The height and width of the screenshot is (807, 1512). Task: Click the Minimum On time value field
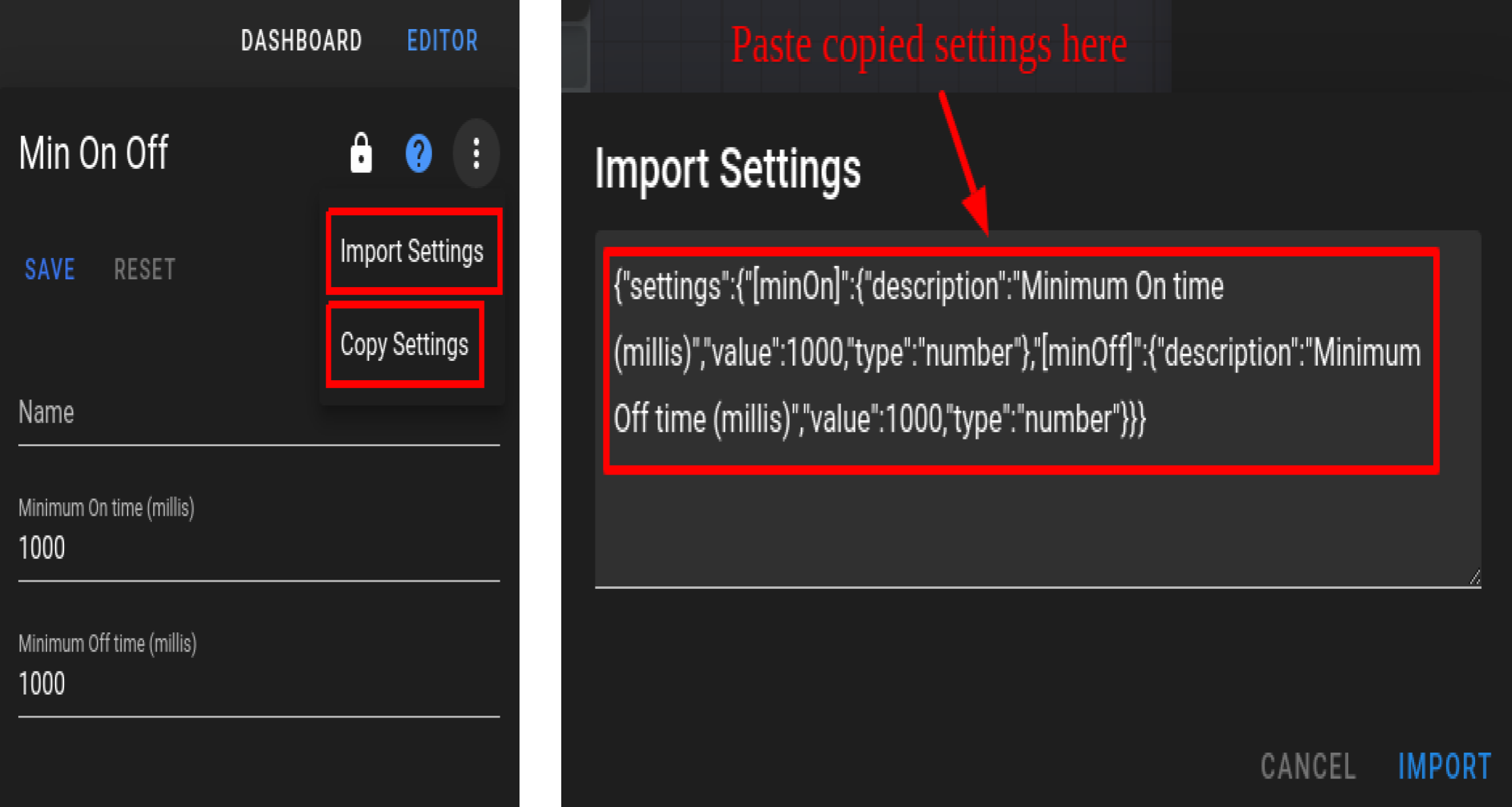tap(259, 548)
